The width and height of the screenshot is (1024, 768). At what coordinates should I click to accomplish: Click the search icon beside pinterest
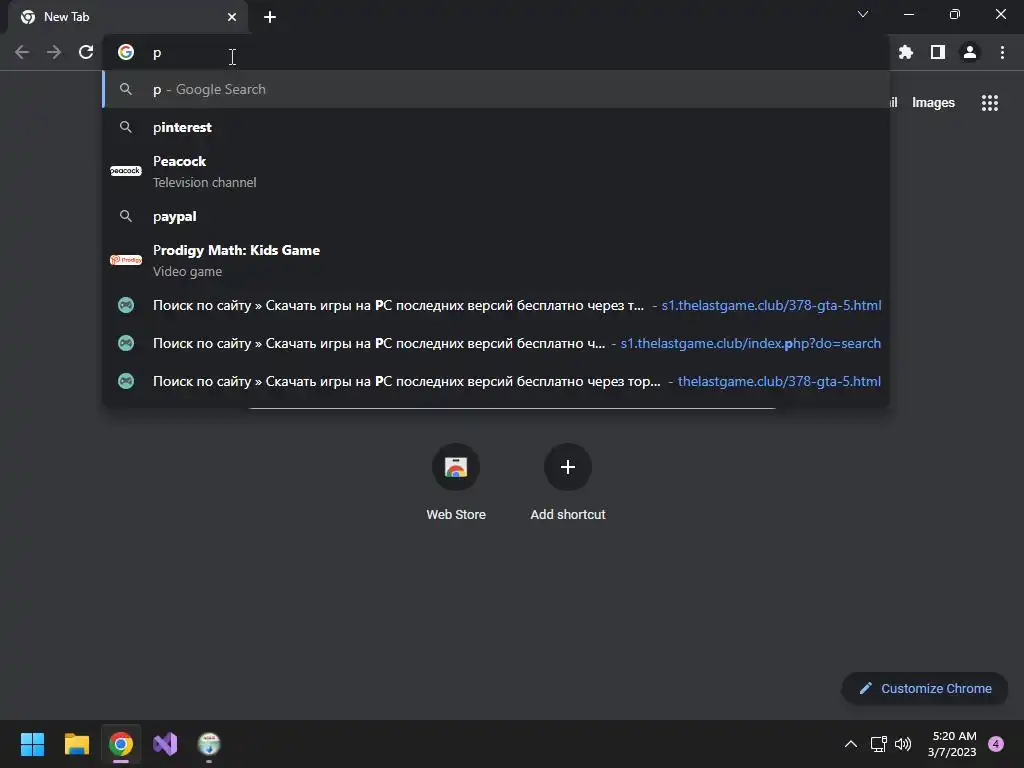[x=126, y=127]
